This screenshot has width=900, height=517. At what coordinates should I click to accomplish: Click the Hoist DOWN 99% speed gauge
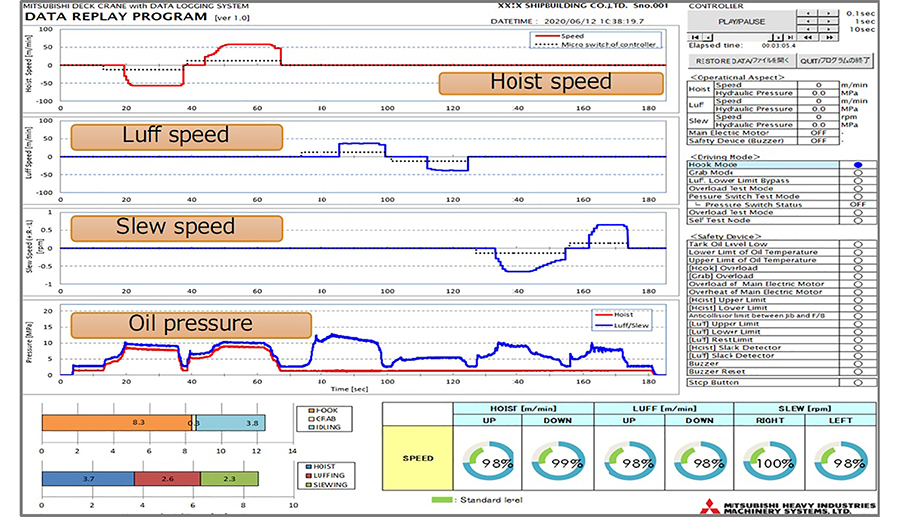point(557,460)
